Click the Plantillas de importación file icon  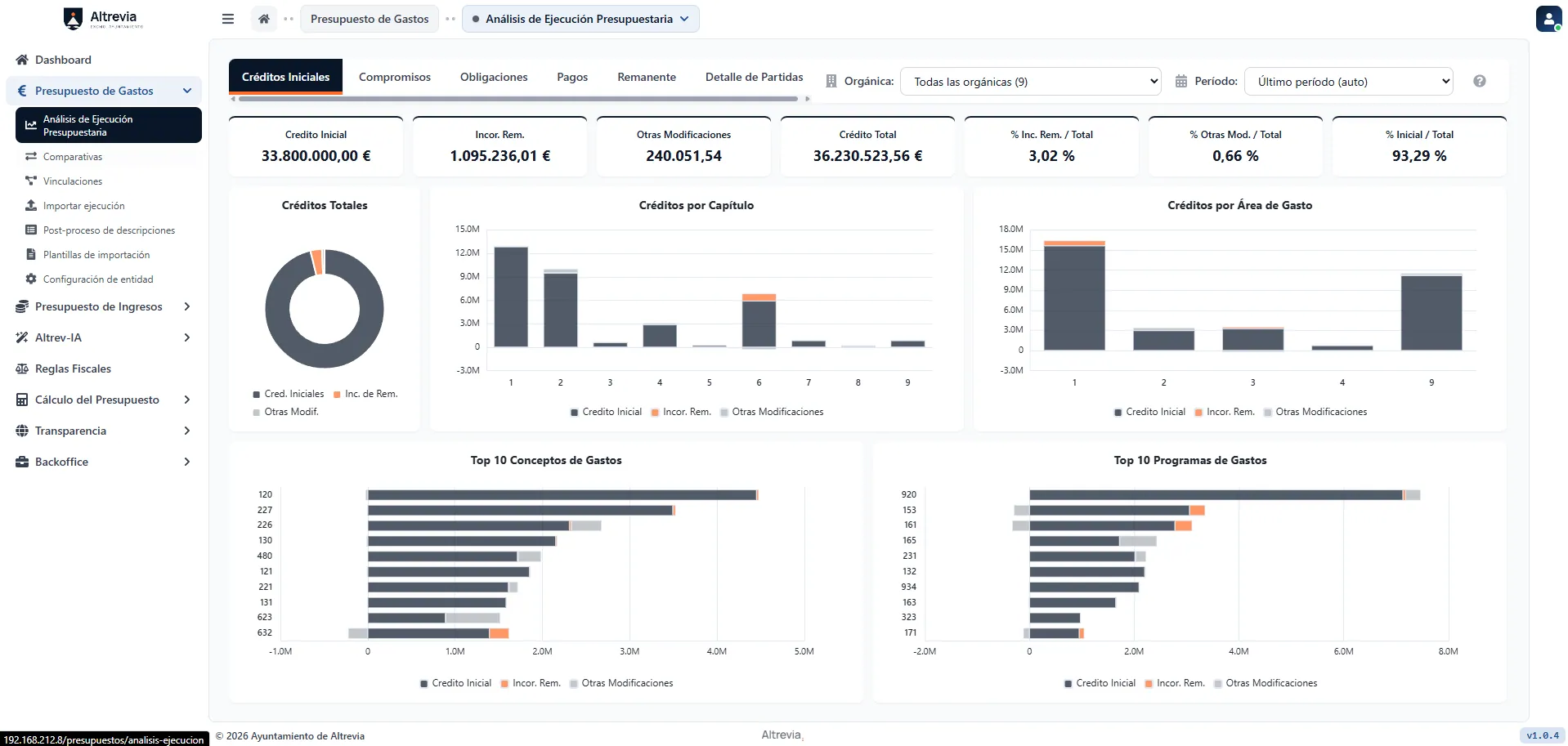31,254
